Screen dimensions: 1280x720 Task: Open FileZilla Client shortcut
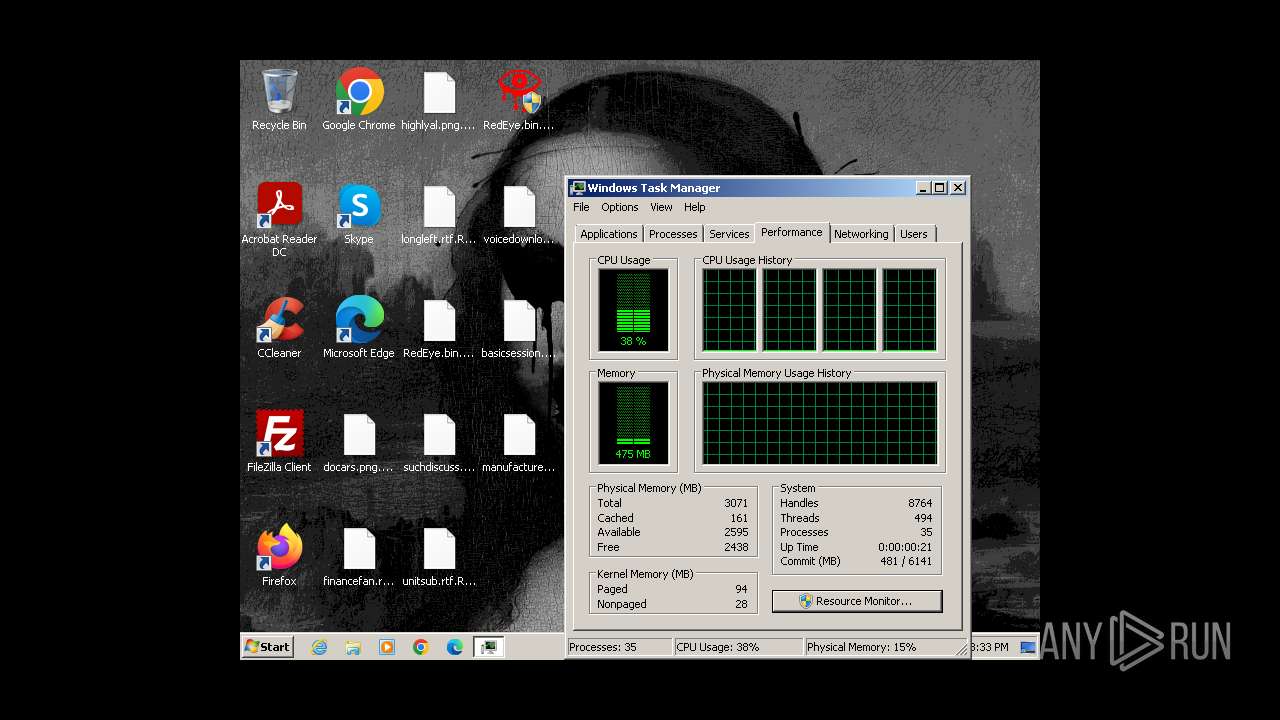(x=279, y=442)
